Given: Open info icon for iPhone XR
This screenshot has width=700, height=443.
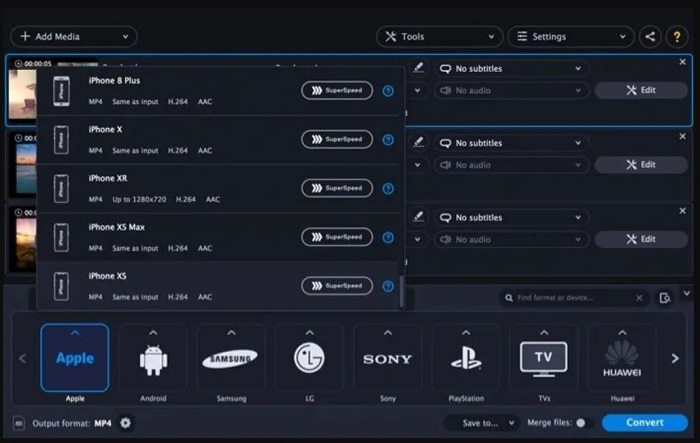Looking at the screenshot, I should coord(388,188).
